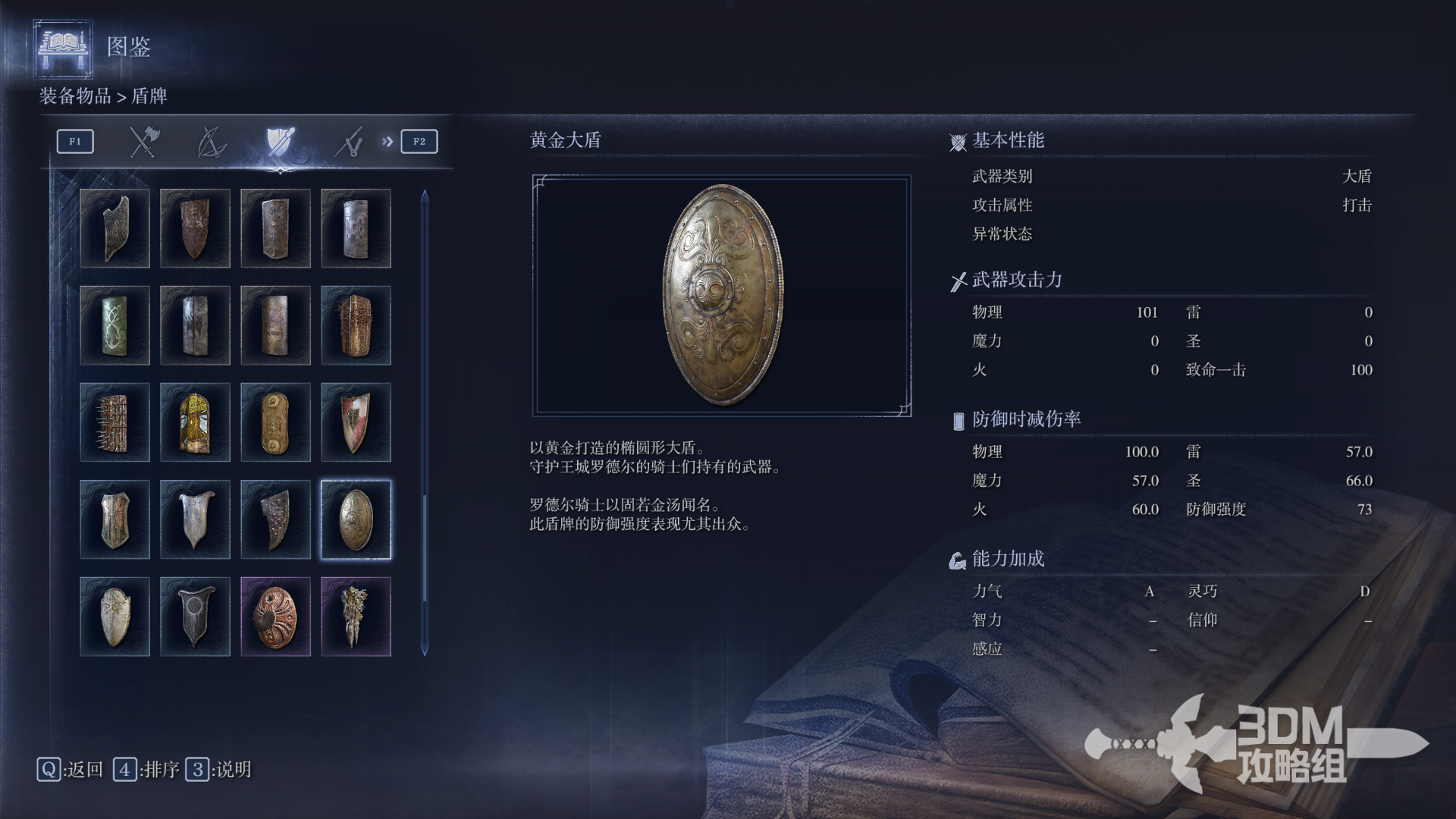Select the green serpent-engraved tower shield
This screenshot has height=819, width=1456.
(115, 325)
